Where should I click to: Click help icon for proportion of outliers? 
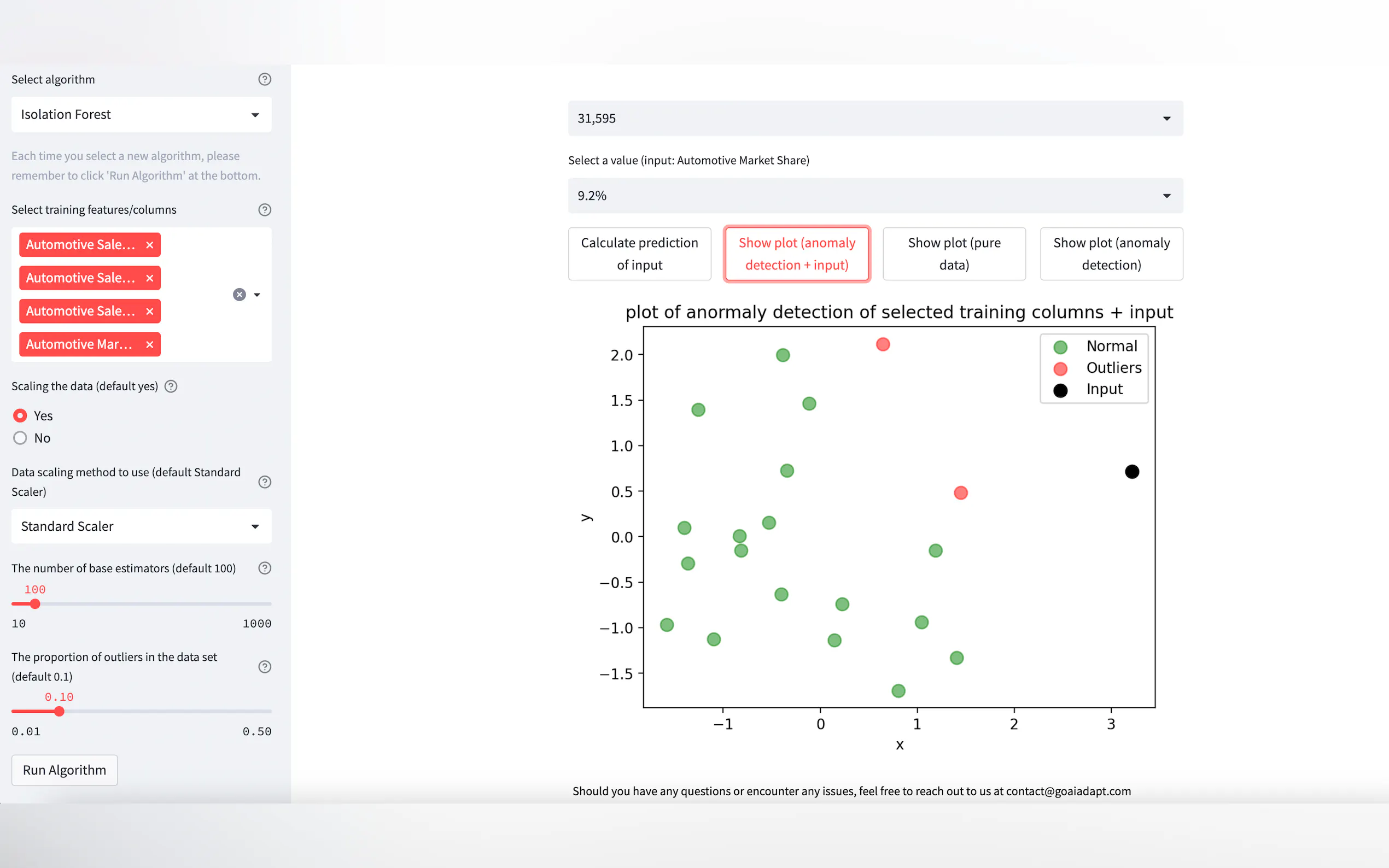click(264, 666)
